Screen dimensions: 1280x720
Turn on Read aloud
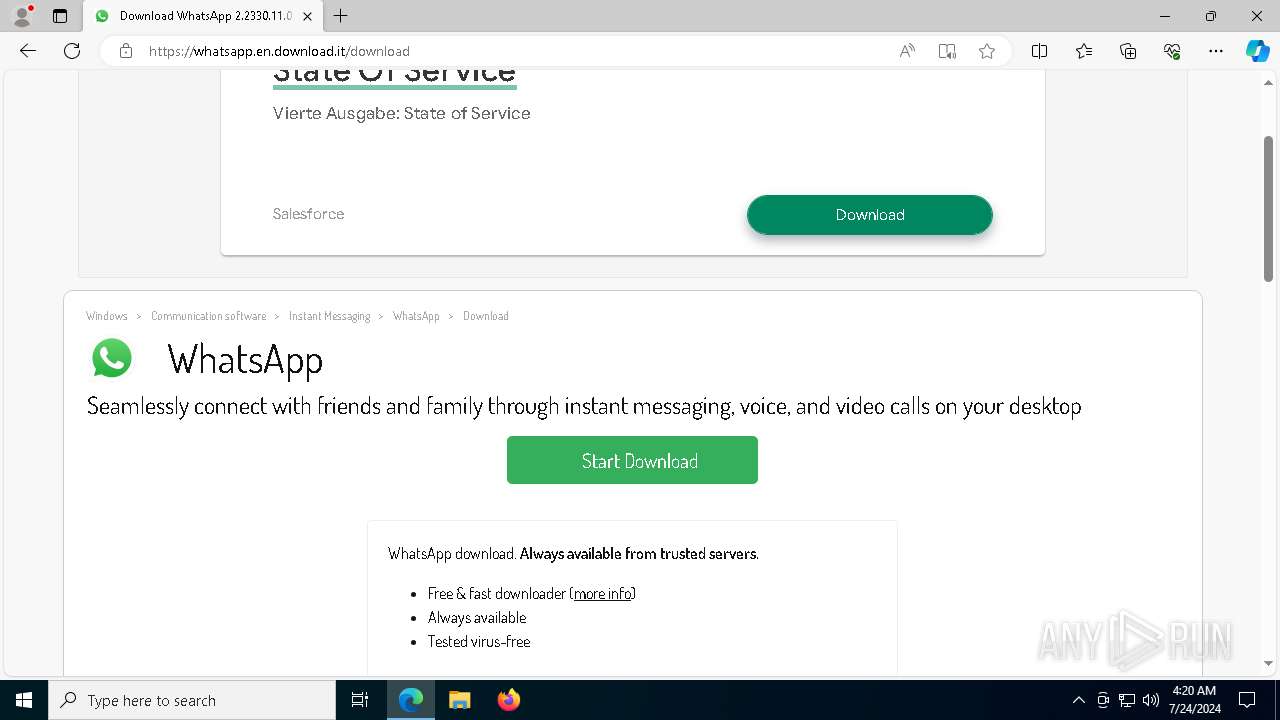(907, 51)
